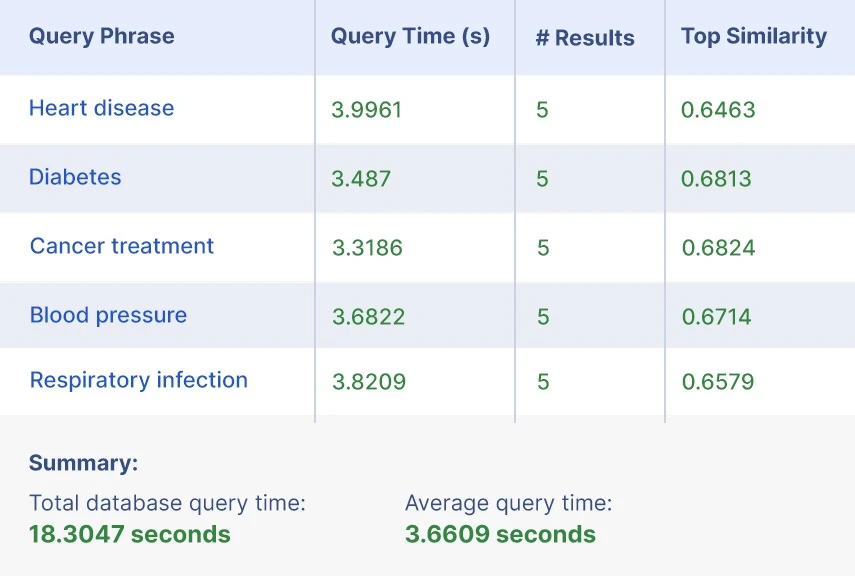Sort by the Query Time (s) header
The height and width of the screenshot is (576, 855).
(410, 37)
